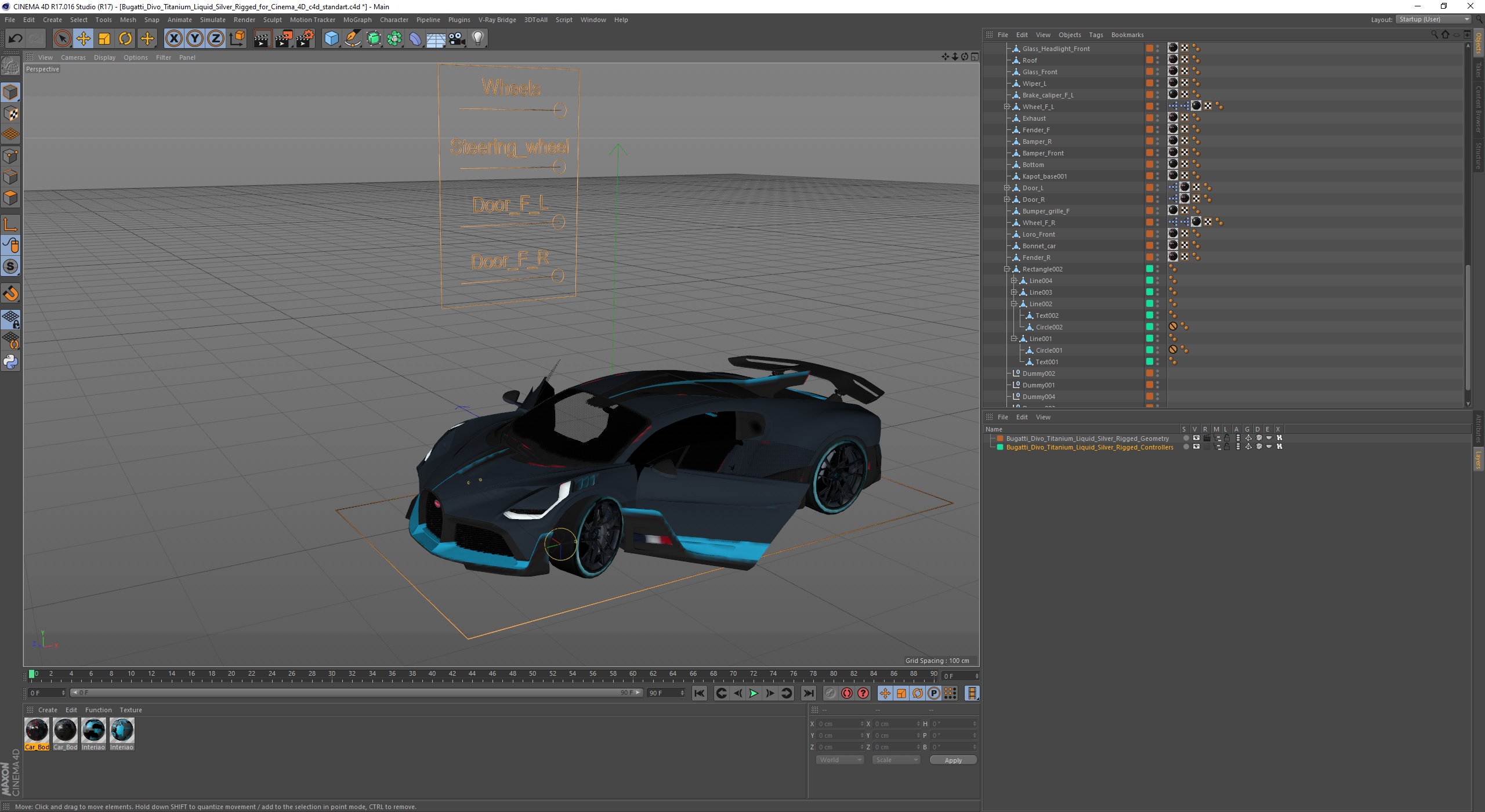Click the Floor environment icon
Screen dimensions: 1485x812
[436, 39]
